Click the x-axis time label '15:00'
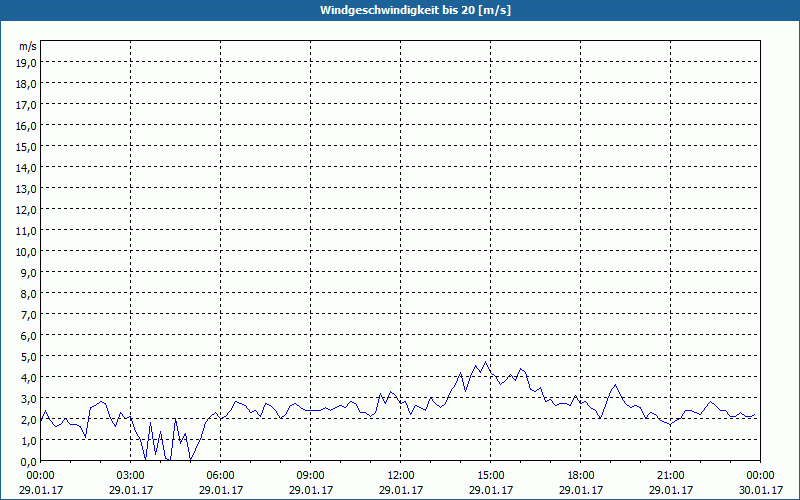The height and width of the screenshot is (500, 800). pyautogui.click(x=491, y=476)
